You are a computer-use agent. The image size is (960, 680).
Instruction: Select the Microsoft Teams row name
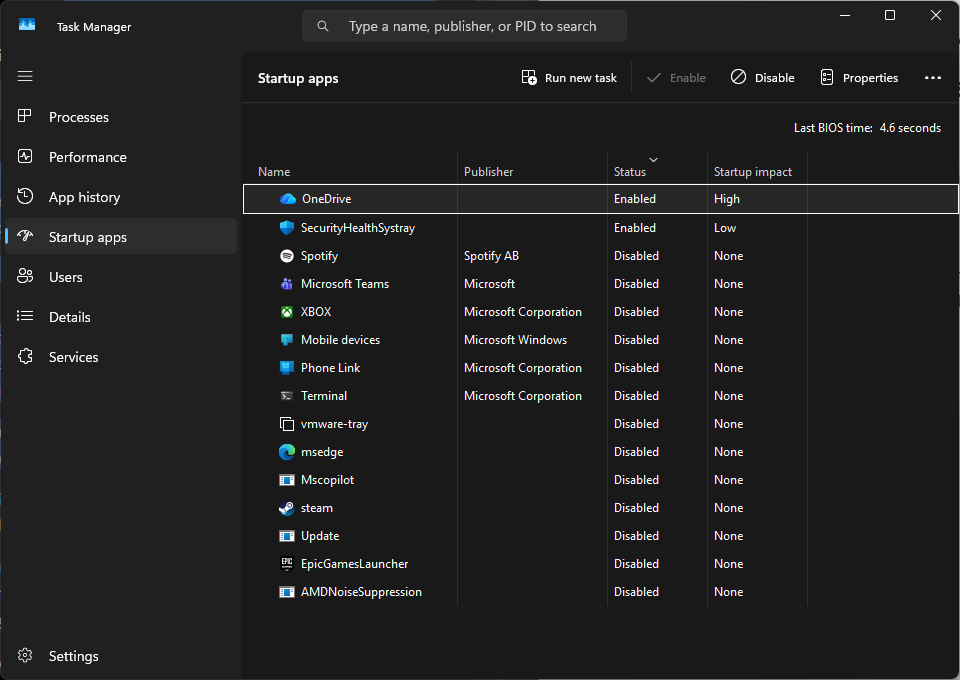[x=345, y=284]
